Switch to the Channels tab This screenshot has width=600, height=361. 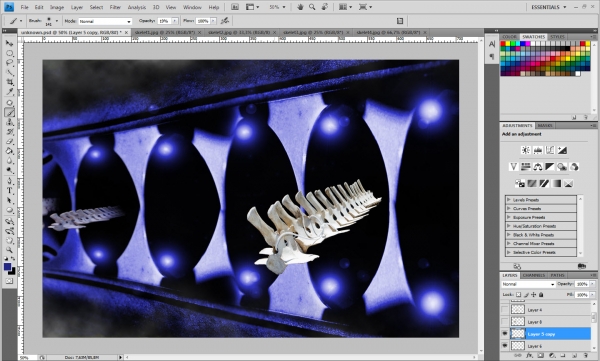tap(533, 275)
